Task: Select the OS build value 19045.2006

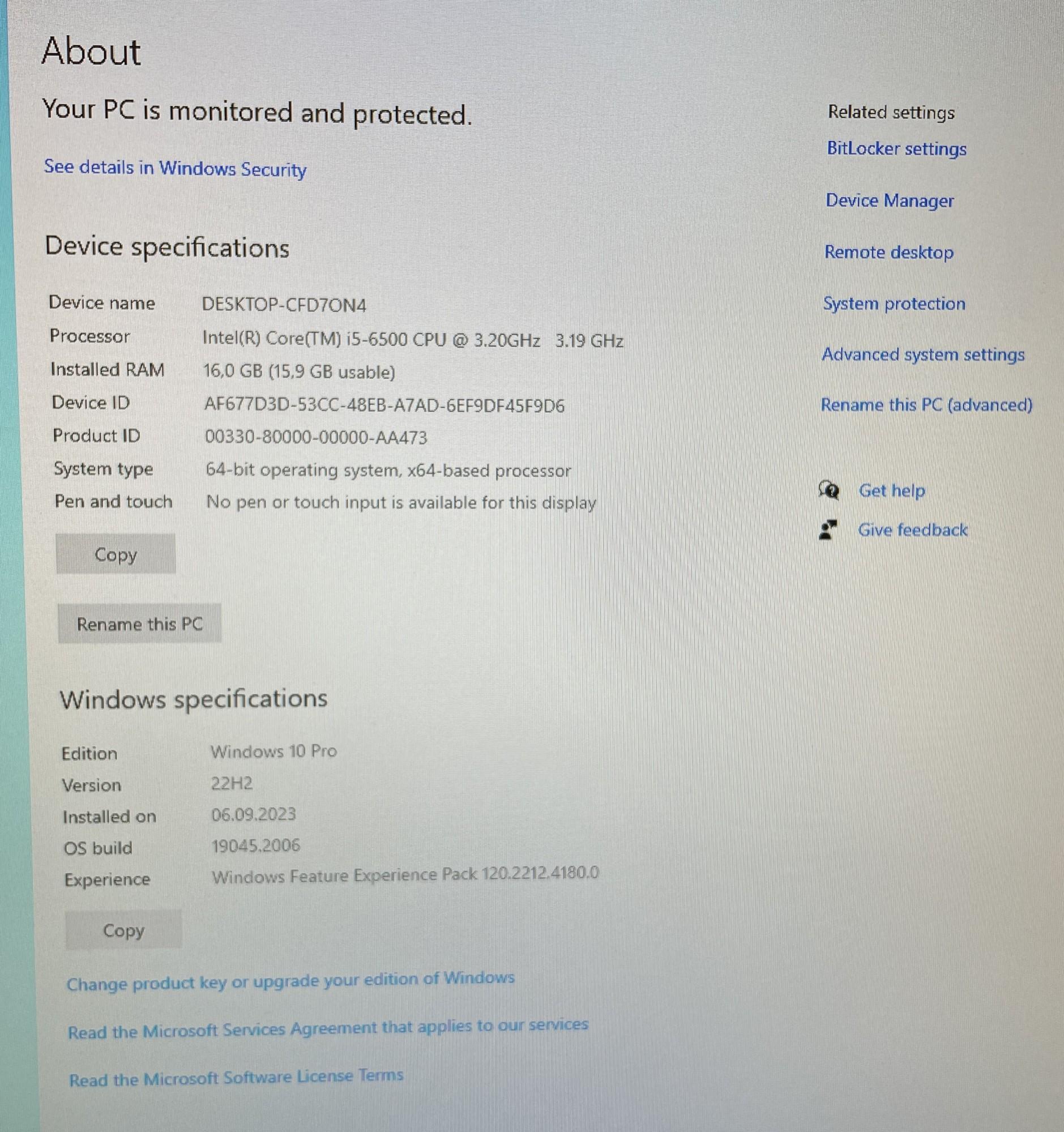Action: click(255, 846)
